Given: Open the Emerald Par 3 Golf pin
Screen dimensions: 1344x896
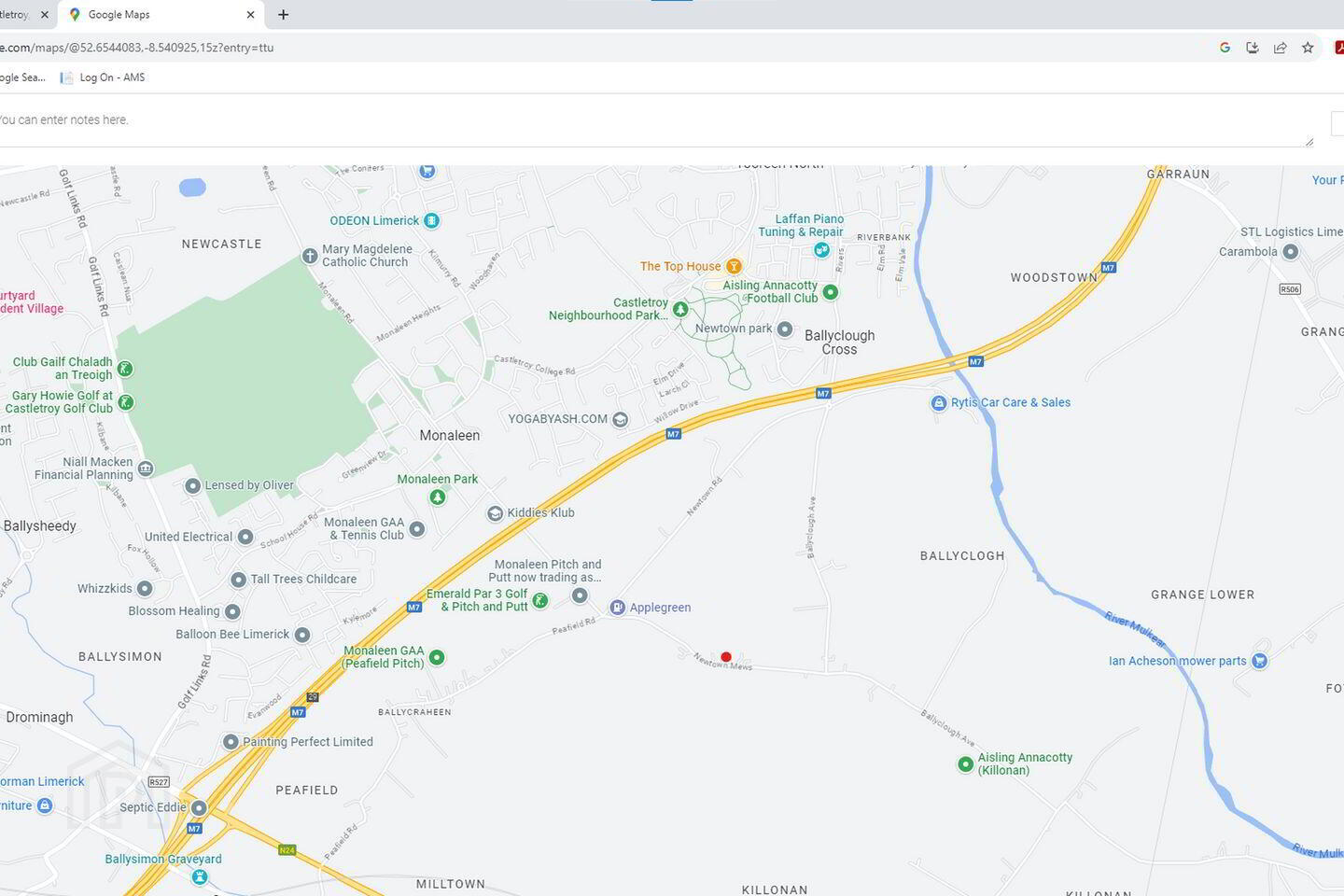Looking at the screenshot, I should tap(539, 601).
